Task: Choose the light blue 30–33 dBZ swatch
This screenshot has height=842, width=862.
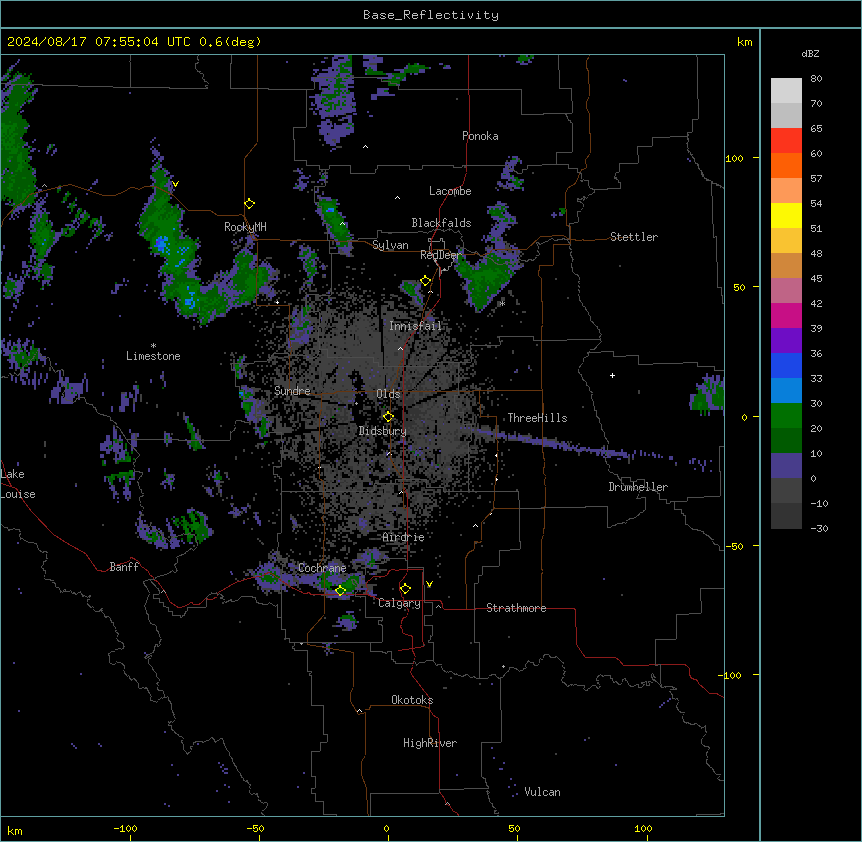Action: [x=786, y=391]
